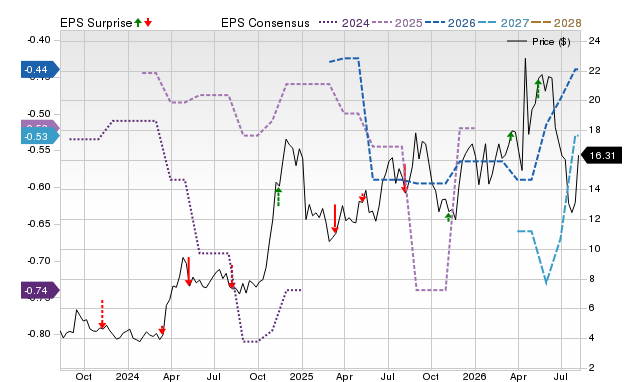Click the EPS Surprise legend label
This screenshot has height=382, width=640.
click(x=96, y=23)
